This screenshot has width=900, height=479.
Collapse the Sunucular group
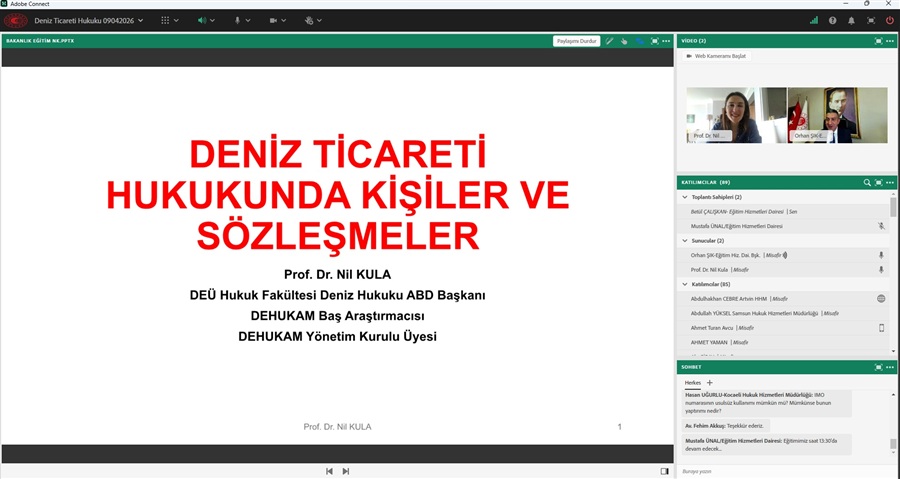coord(685,241)
